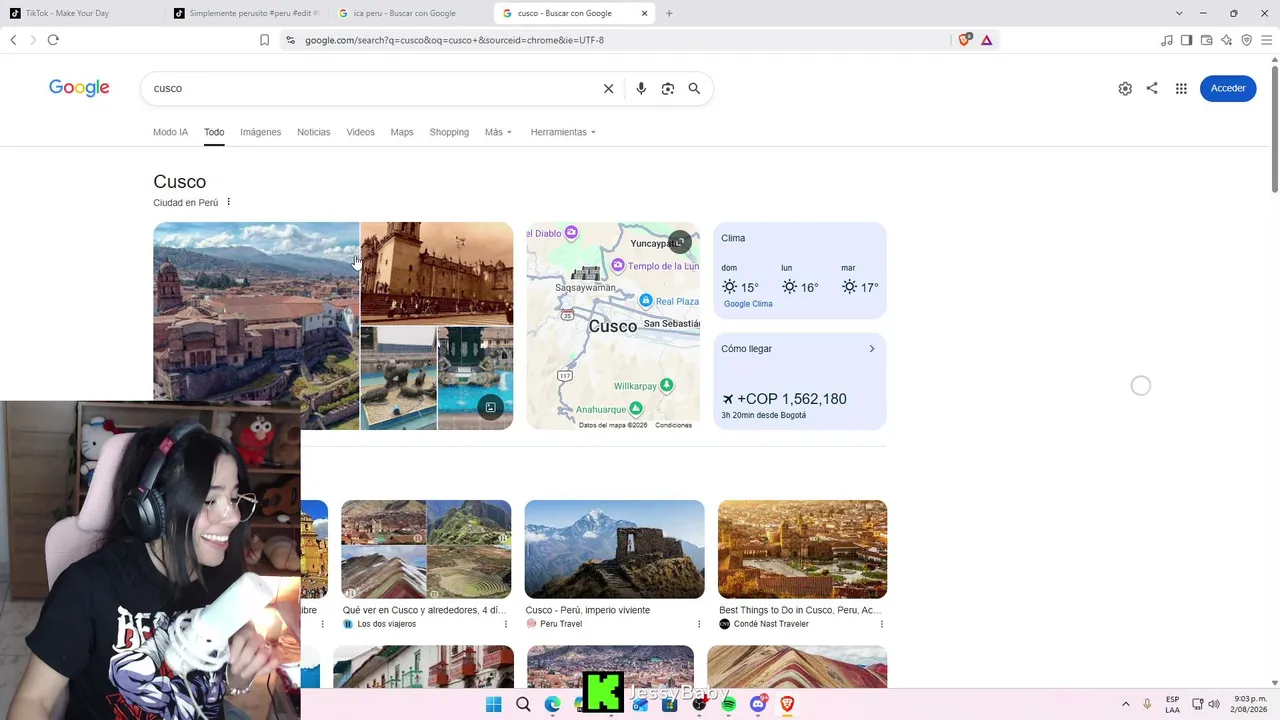Open the Brave Wallet icon
The width and height of the screenshot is (1280, 720).
1207,40
